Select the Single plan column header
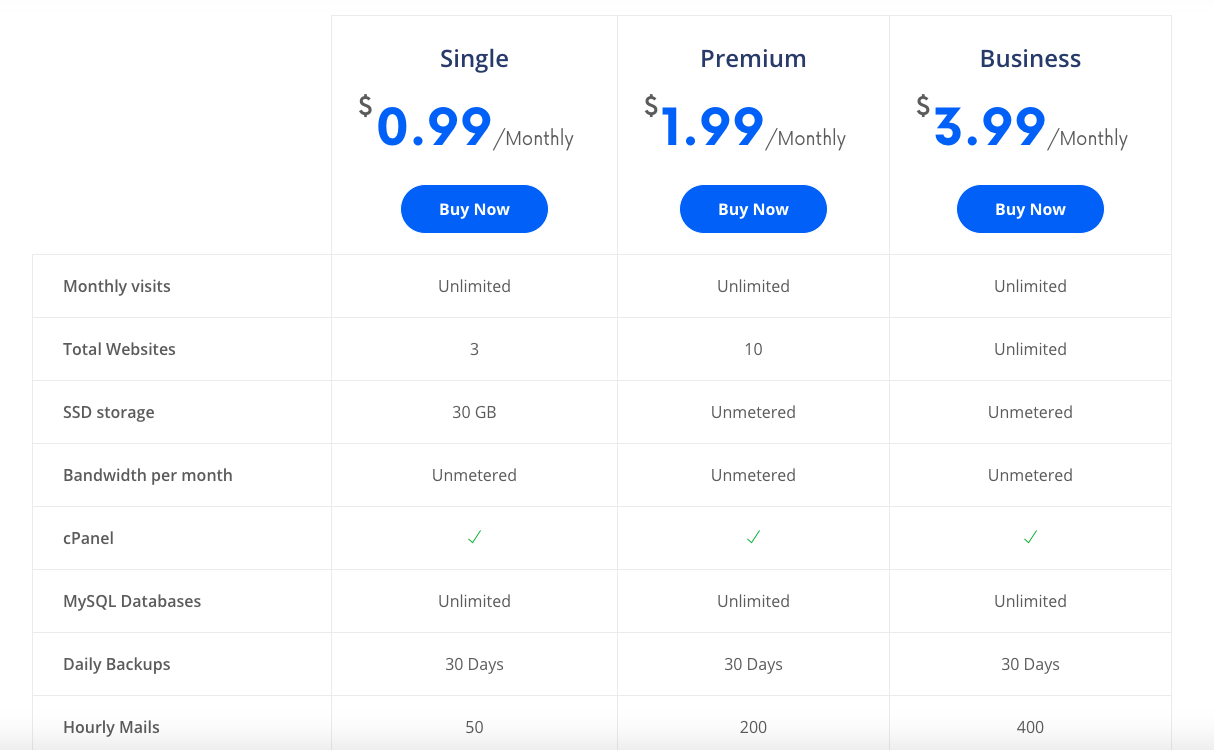 [x=474, y=58]
